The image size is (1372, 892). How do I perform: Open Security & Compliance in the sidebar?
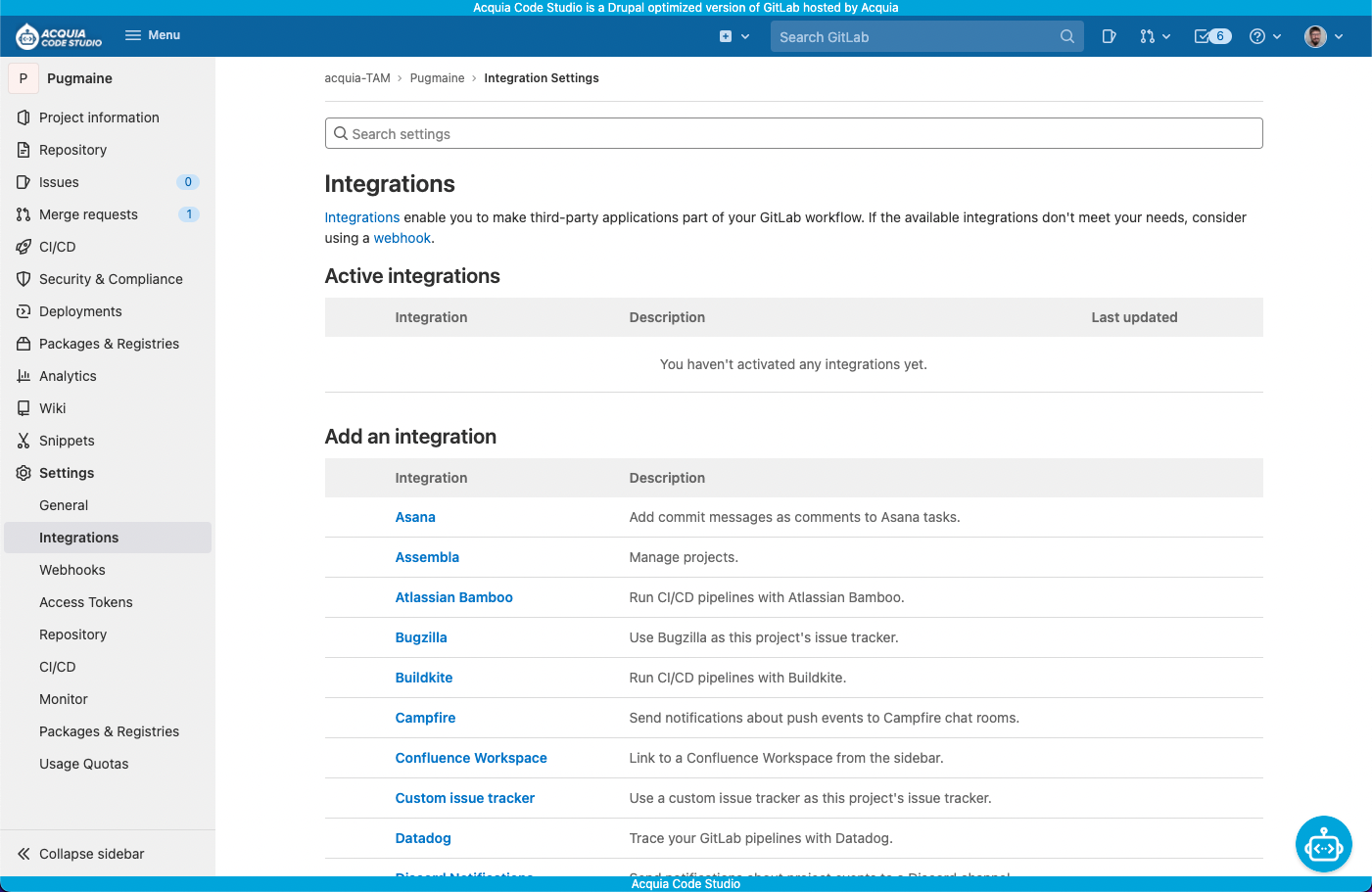pyautogui.click(x=111, y=279)
